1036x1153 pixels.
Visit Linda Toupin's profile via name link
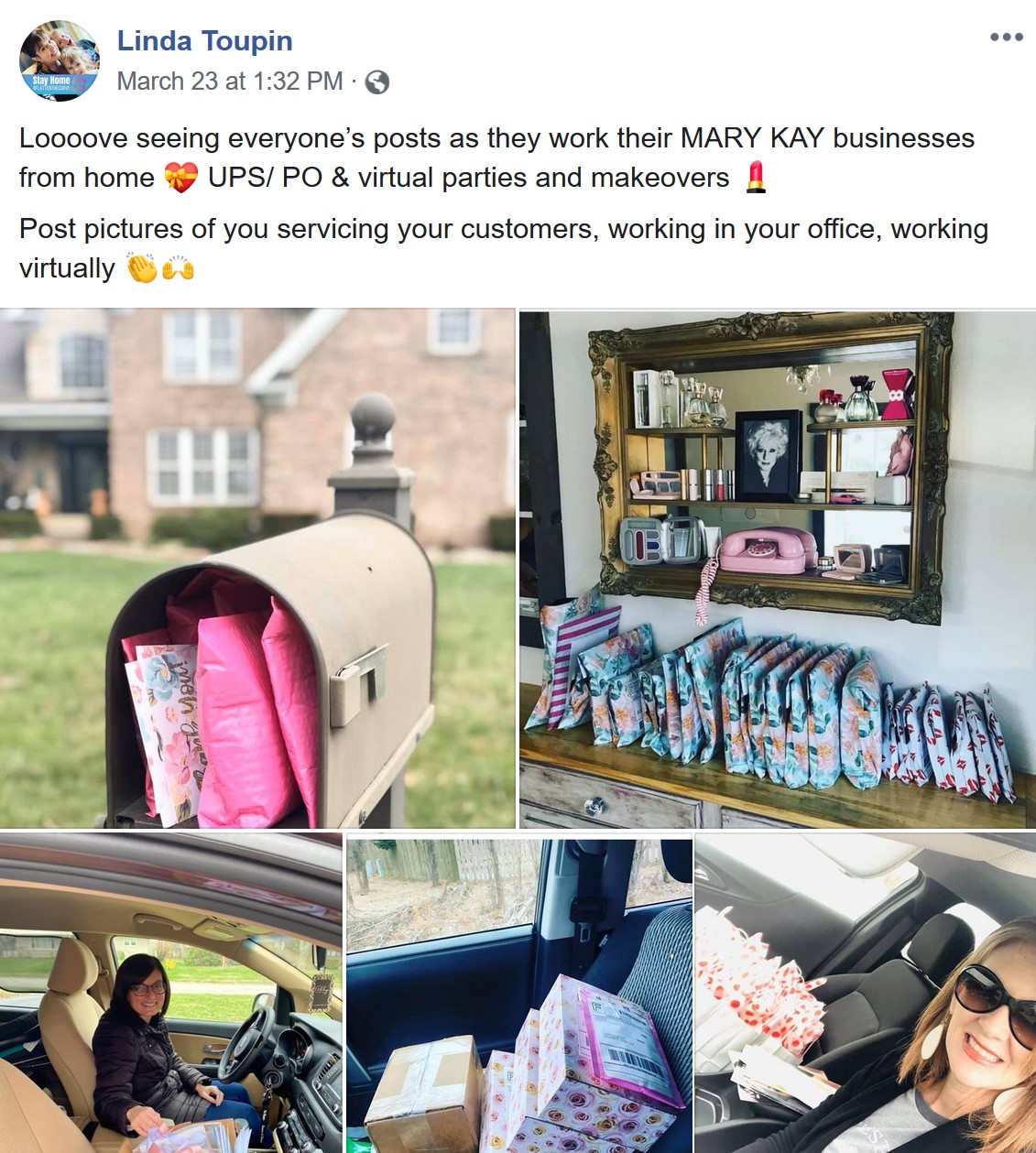pos(205,41)
